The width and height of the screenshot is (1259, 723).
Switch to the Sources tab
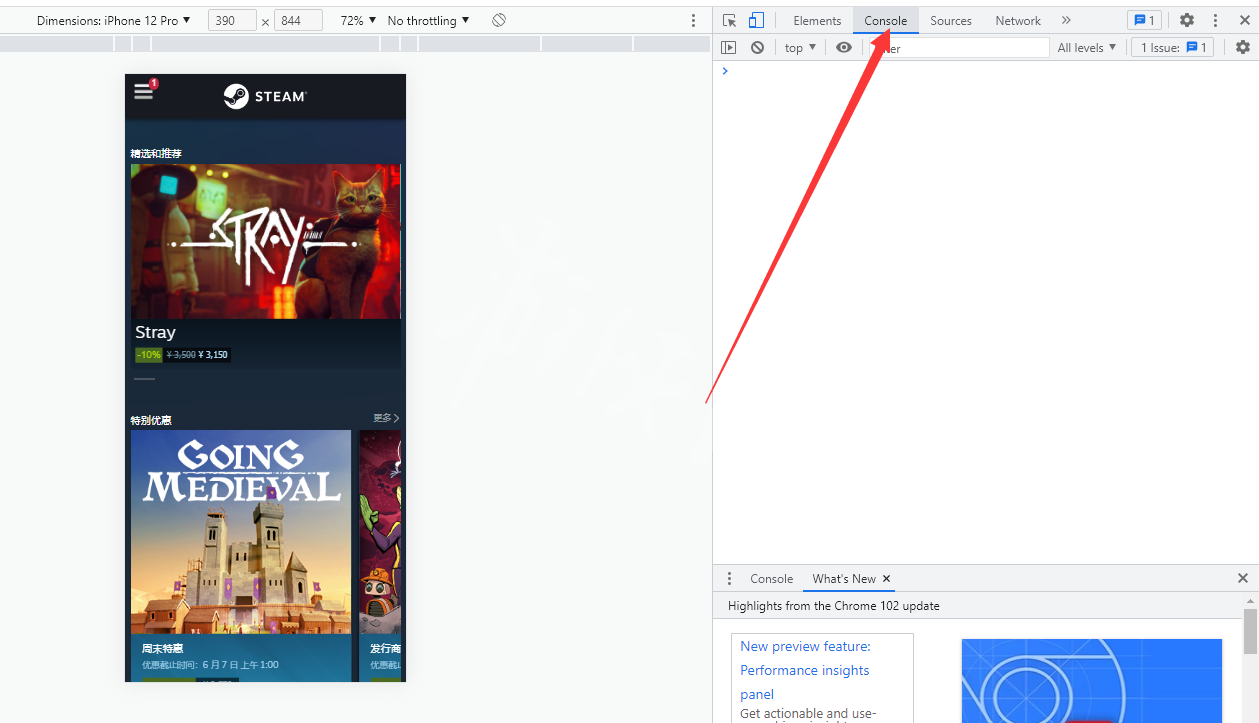pyautogui.click(x=951, y=20)
